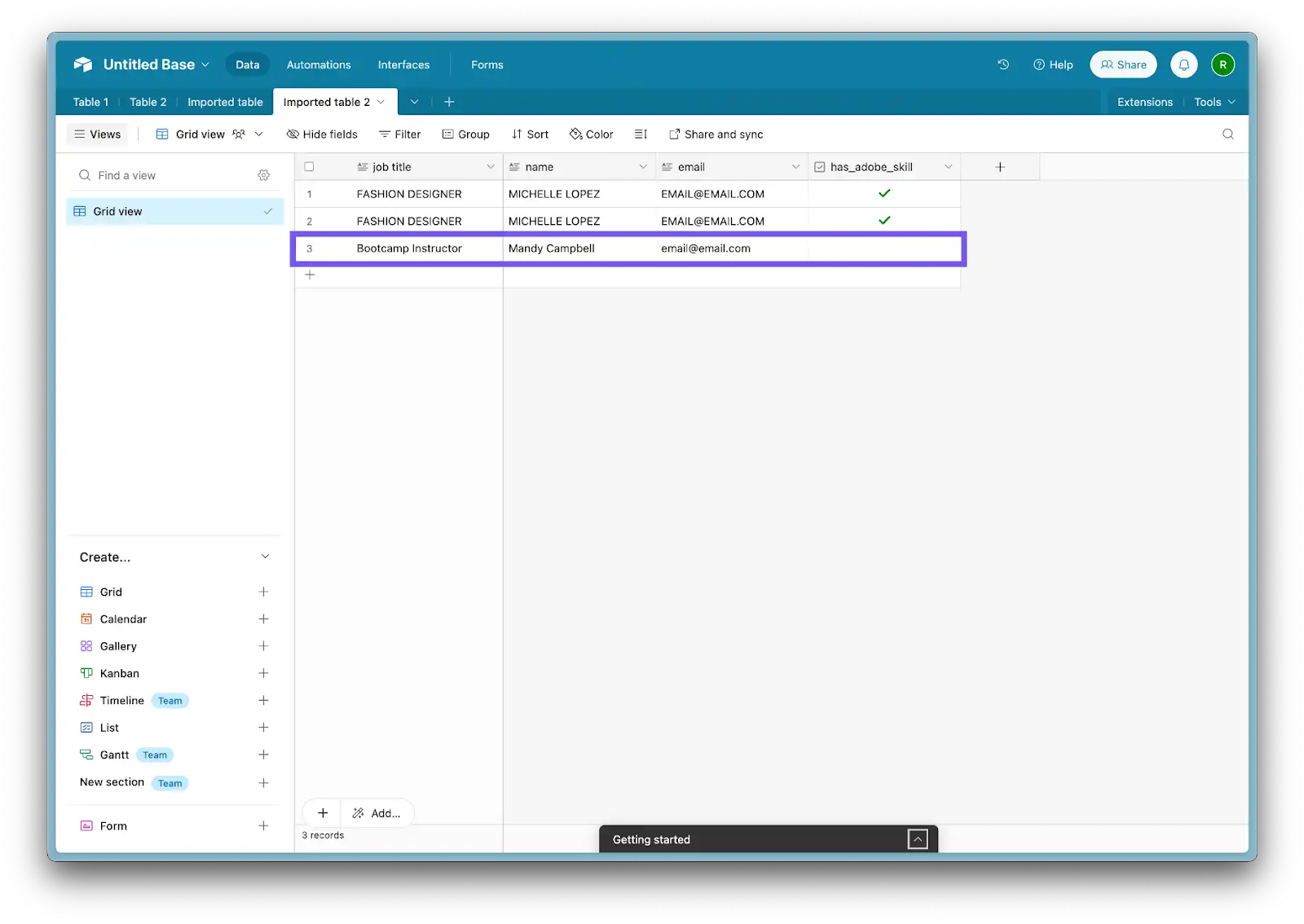1304x924 pixels.
Task: Uncheck has_adobe_skill in row 2
Action: tap(884, 221)
